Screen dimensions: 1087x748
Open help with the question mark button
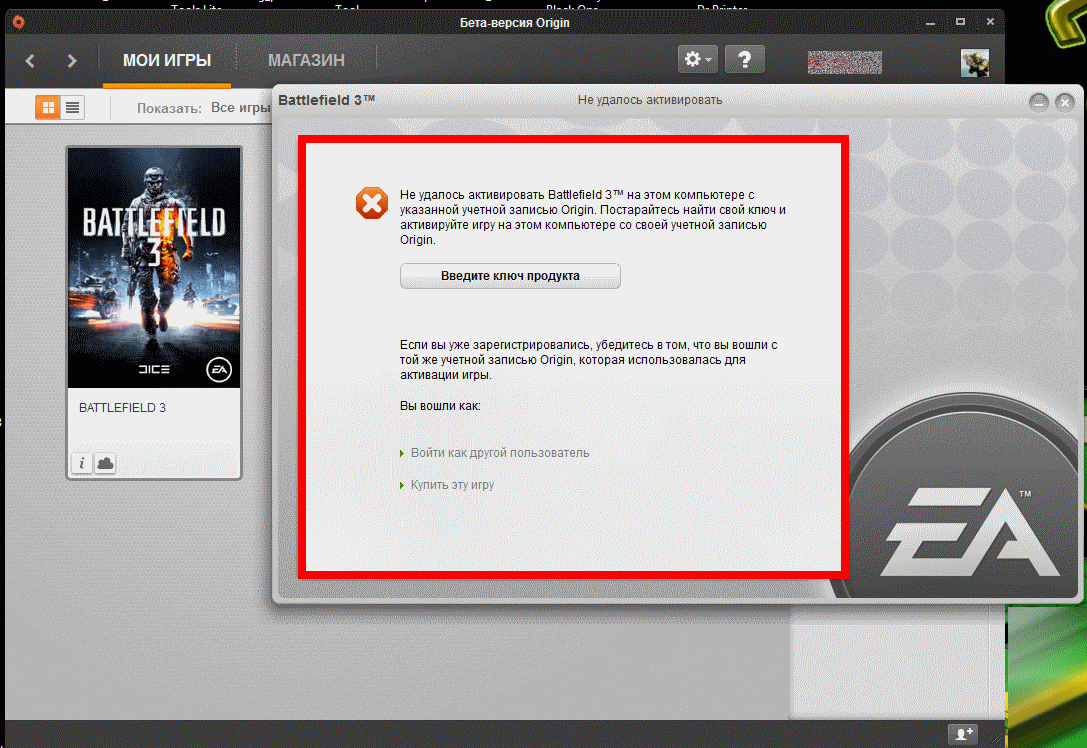[745, 60]
